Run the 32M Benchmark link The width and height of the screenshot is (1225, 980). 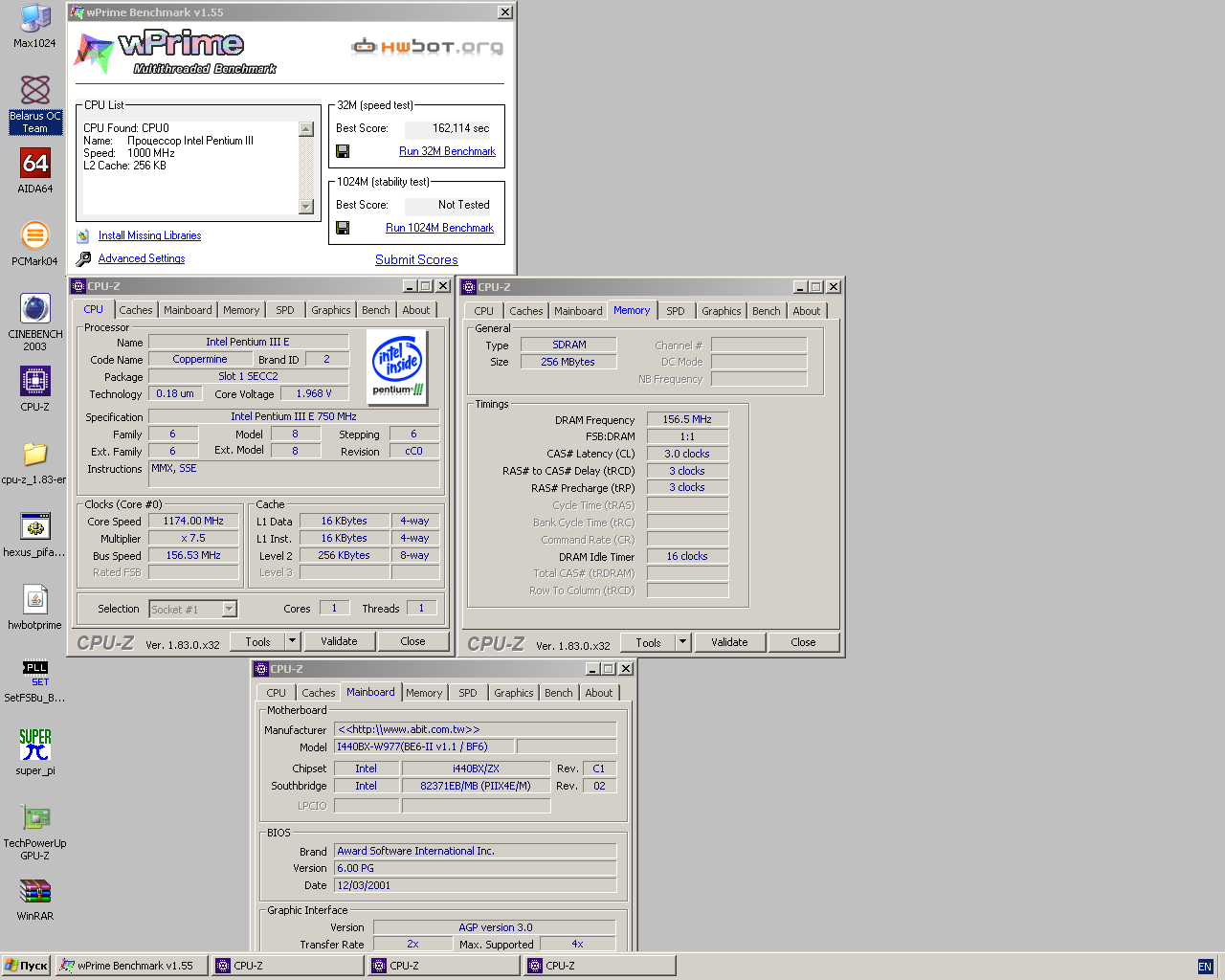click(x=447, y=151)
